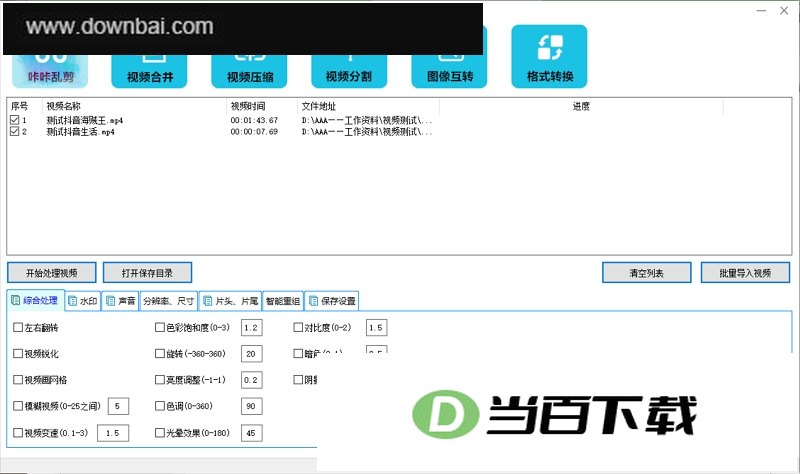Open the 格式转换 format conversion tool
The height and width of the screenshot is (474, 800).
click(x=549, y=57)
